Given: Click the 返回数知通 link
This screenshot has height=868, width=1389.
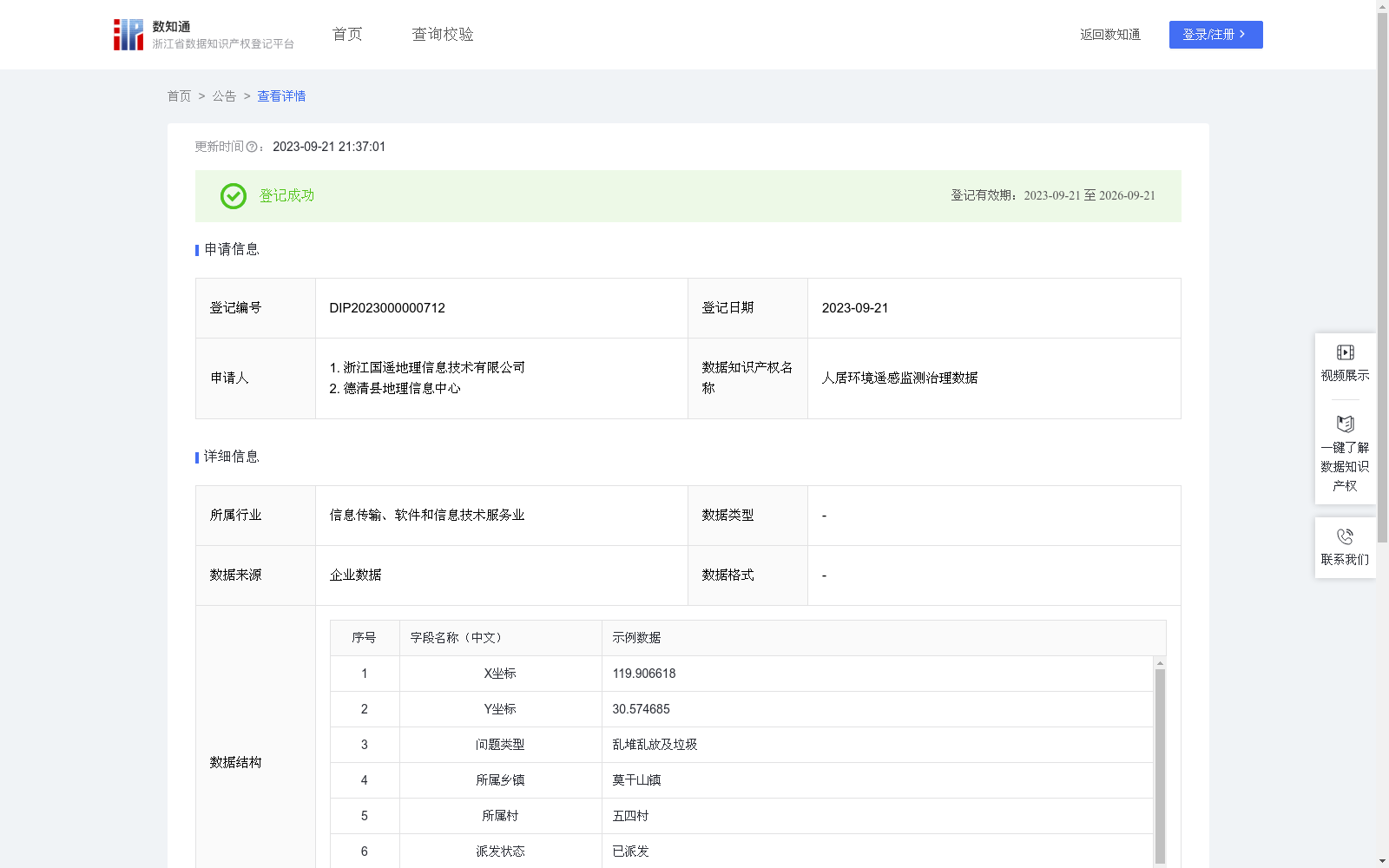Looking at the screenshot, I should 1110,35.
